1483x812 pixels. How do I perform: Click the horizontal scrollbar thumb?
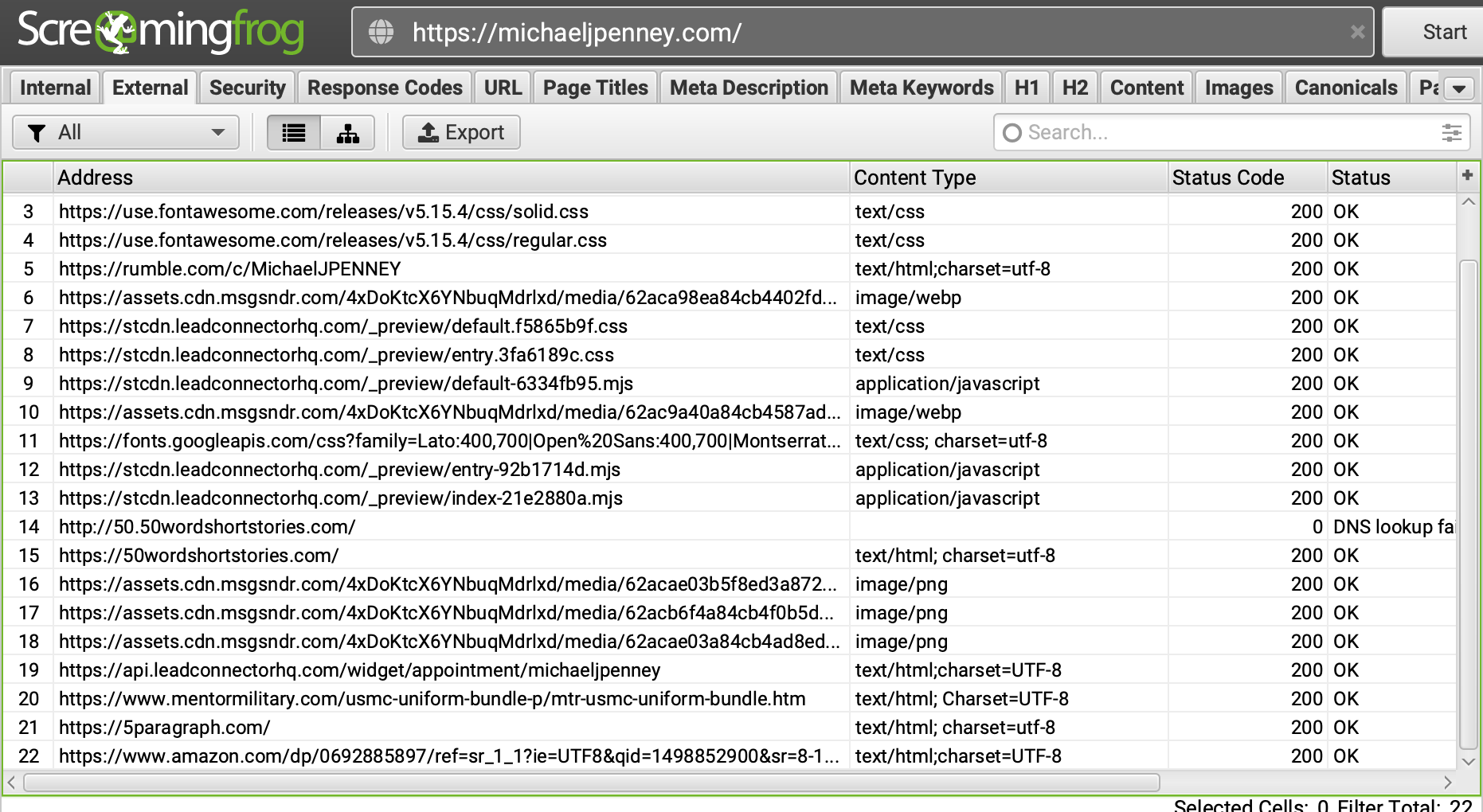591,783
